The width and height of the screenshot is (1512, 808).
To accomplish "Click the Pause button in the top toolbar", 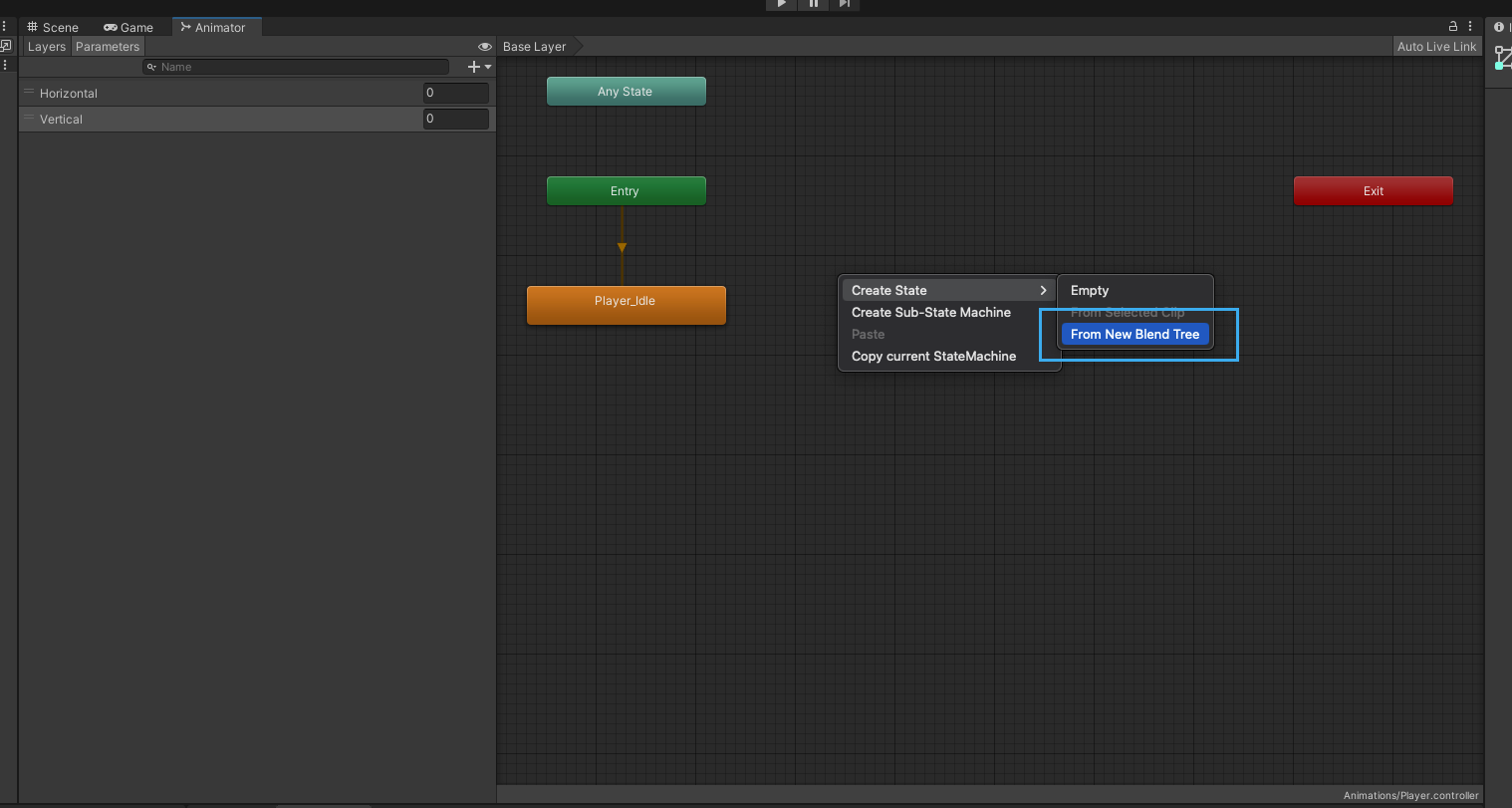I will (x=813, y=4).
